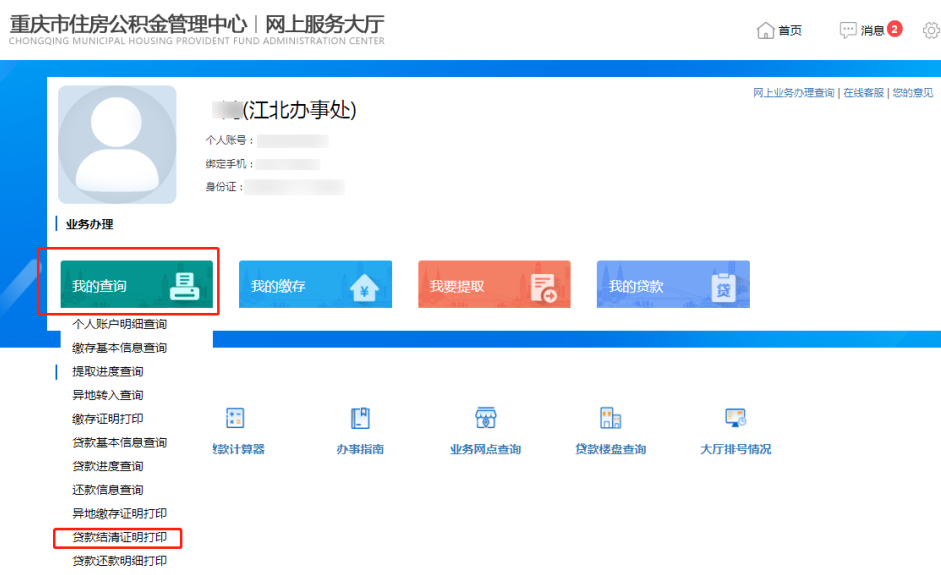
Task: Open settings via the gear icon
Action: [x=931, y=30]
